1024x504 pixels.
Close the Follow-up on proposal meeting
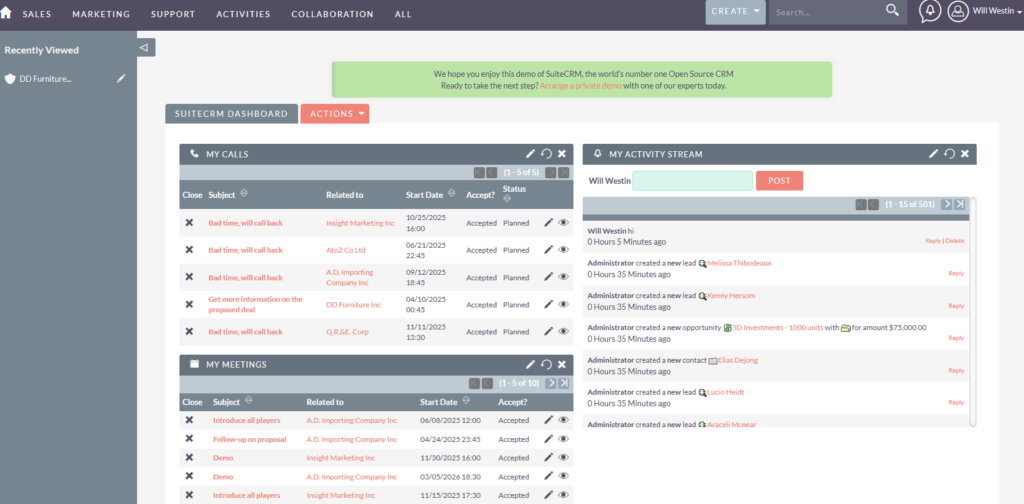[x=189, y=439]
